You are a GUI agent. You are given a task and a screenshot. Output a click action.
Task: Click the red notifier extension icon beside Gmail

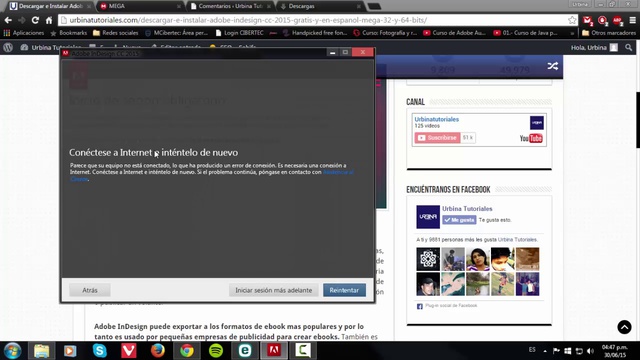(x=602, y=20)
